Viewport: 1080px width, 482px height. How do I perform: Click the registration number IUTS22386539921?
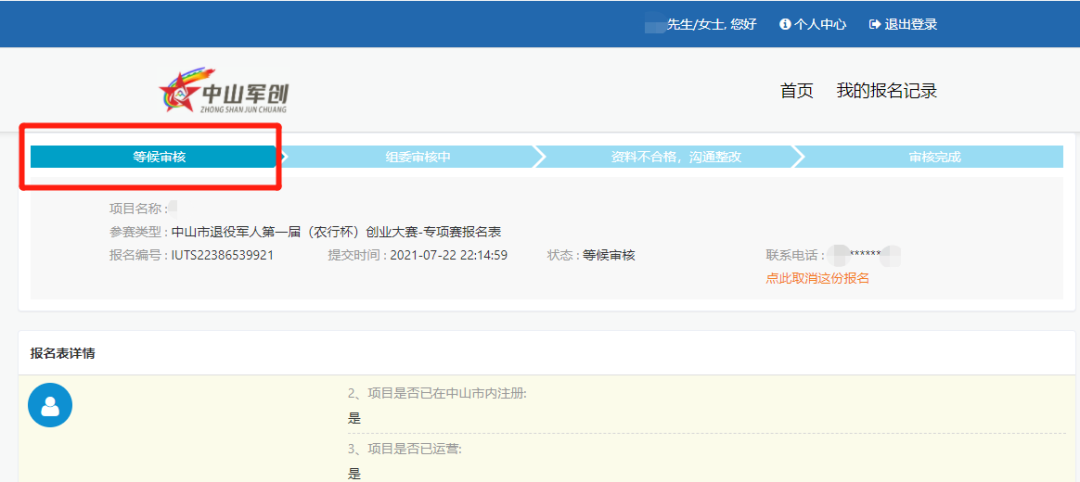tap(222, 255)
